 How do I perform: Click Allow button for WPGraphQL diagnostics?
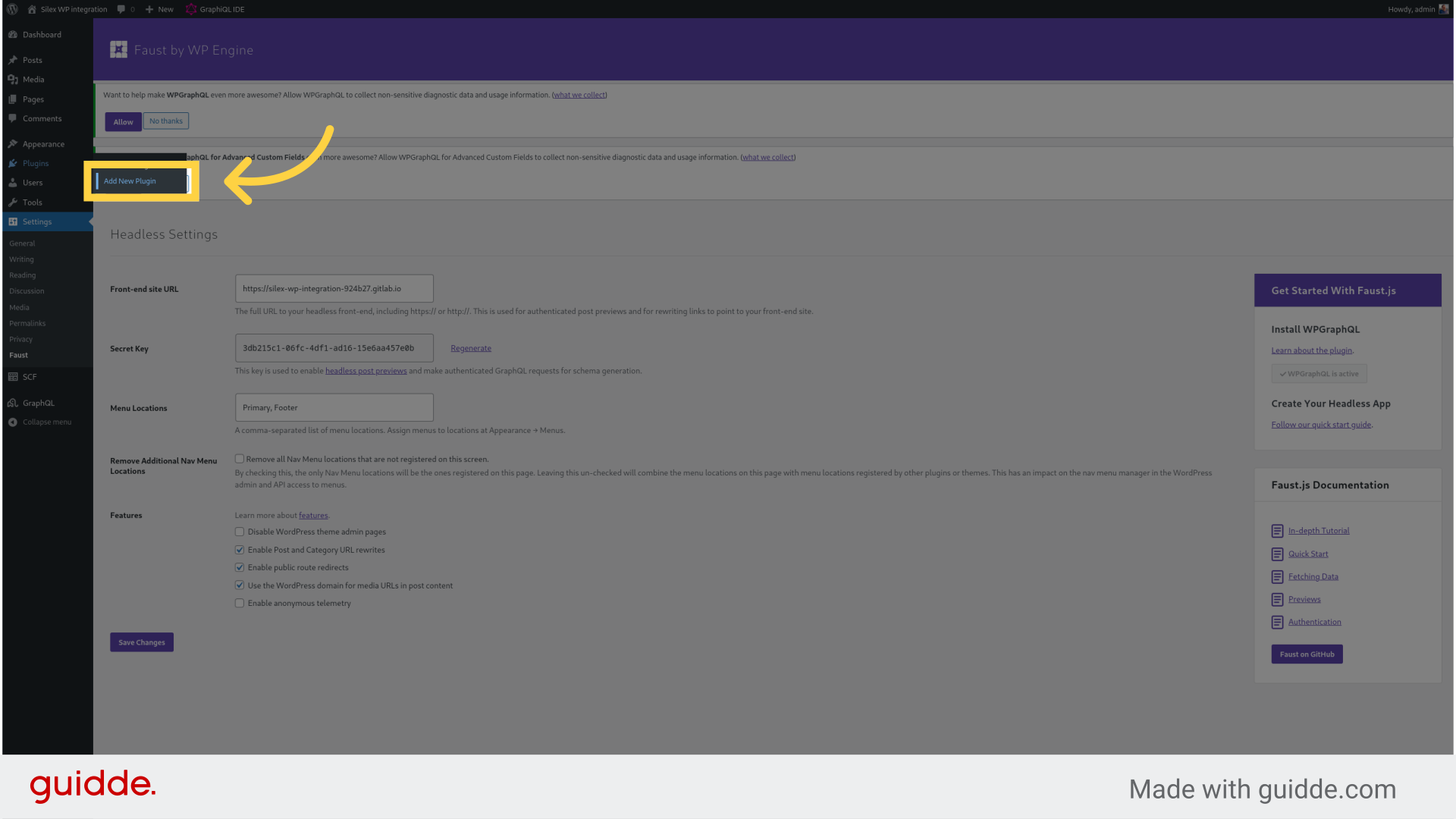point(123,121)
